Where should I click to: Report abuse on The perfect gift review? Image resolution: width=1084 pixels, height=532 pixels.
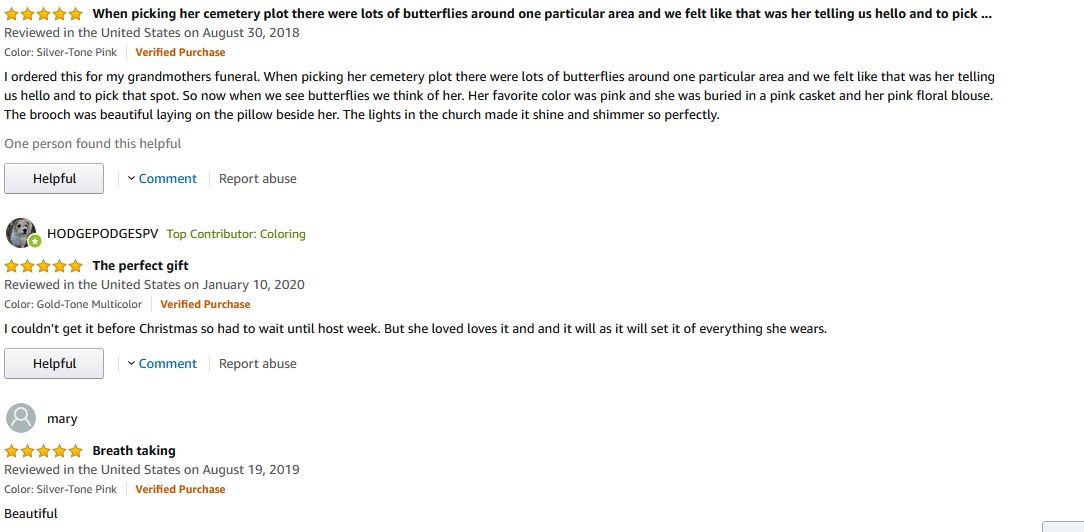coord(258,364)
